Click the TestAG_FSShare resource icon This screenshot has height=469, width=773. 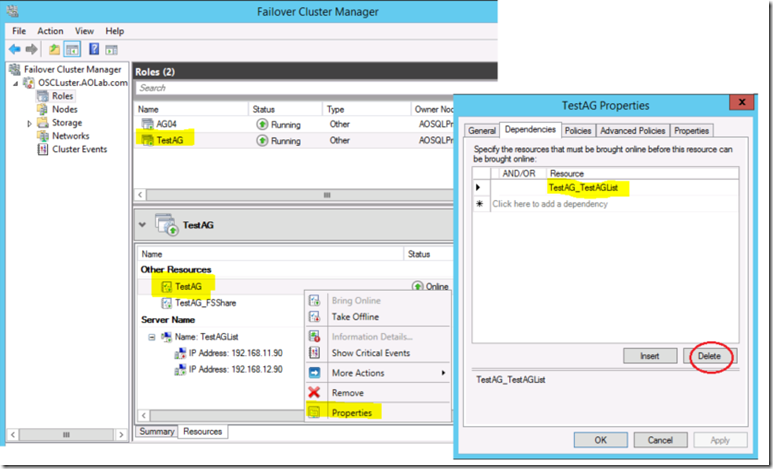coord(167,303)
